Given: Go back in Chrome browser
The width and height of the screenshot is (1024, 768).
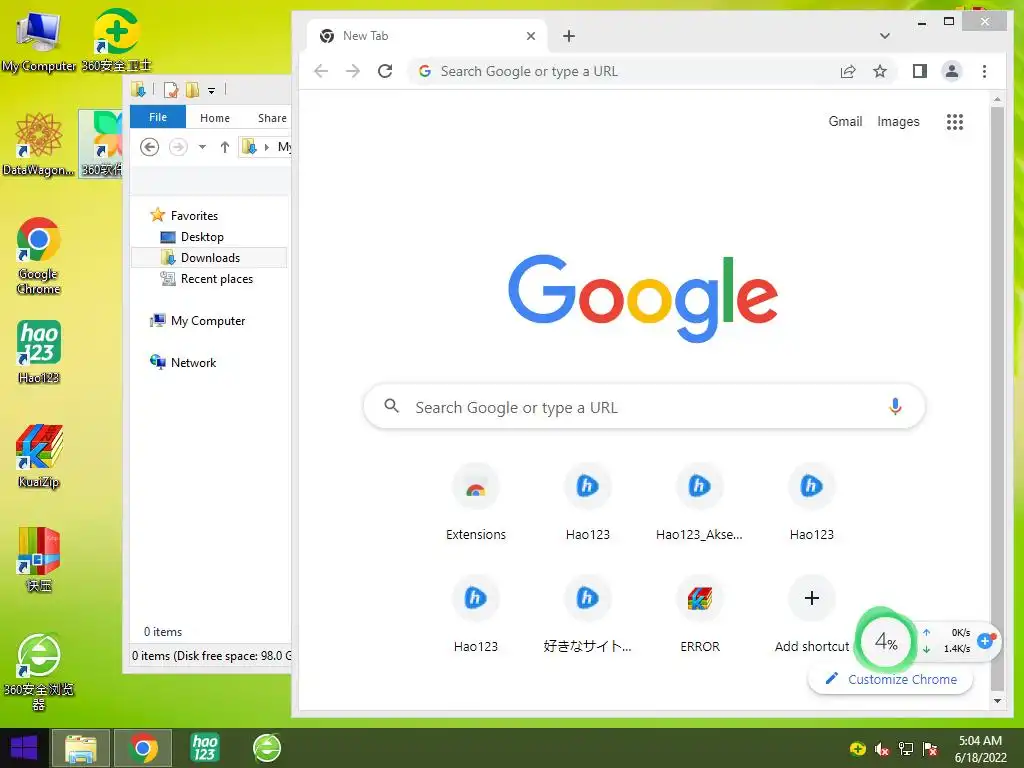Looking at the screenshot, I should [321, 71].
